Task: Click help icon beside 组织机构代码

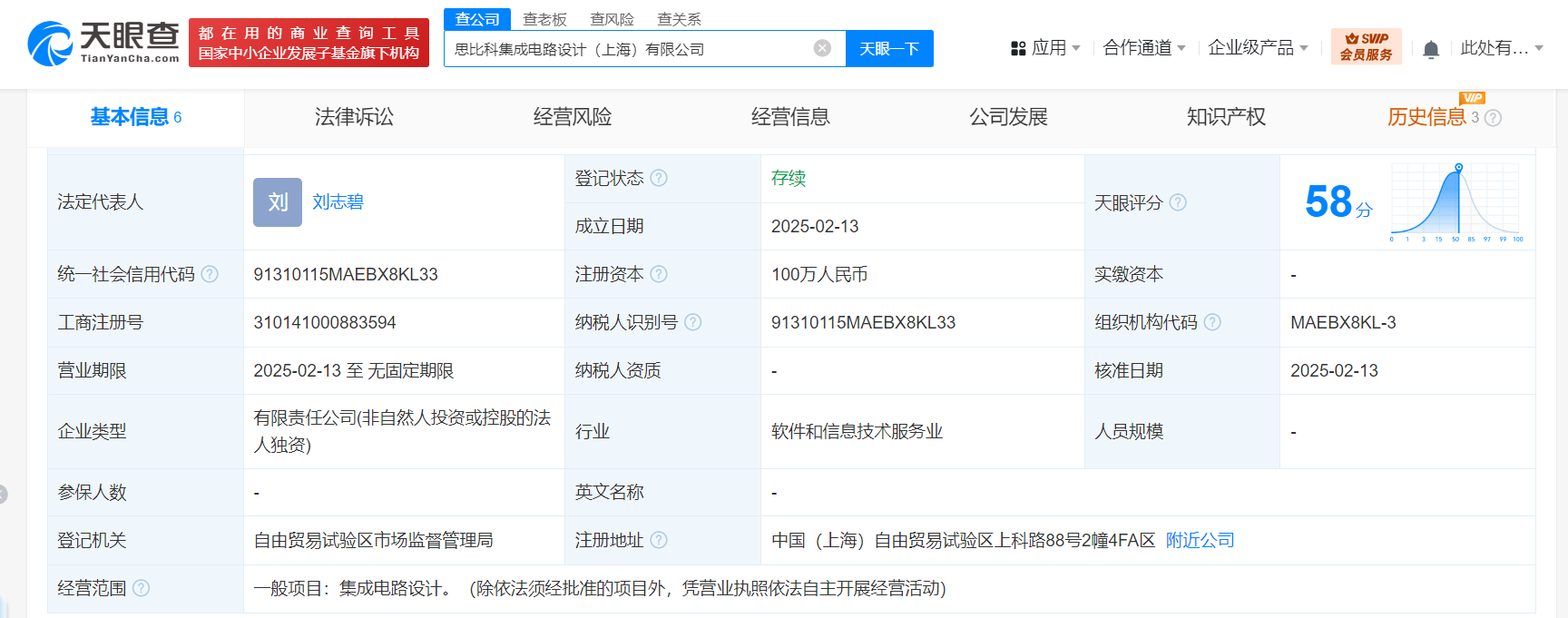Action: (1212, 322)
